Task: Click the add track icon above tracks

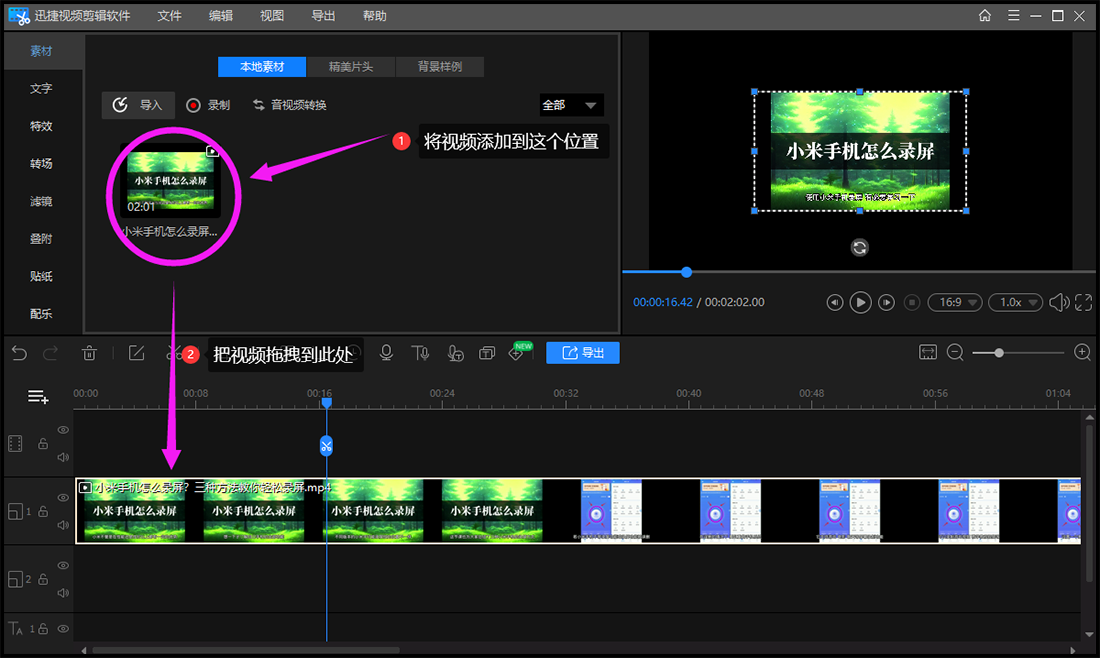Action: [x=38, y=397]
